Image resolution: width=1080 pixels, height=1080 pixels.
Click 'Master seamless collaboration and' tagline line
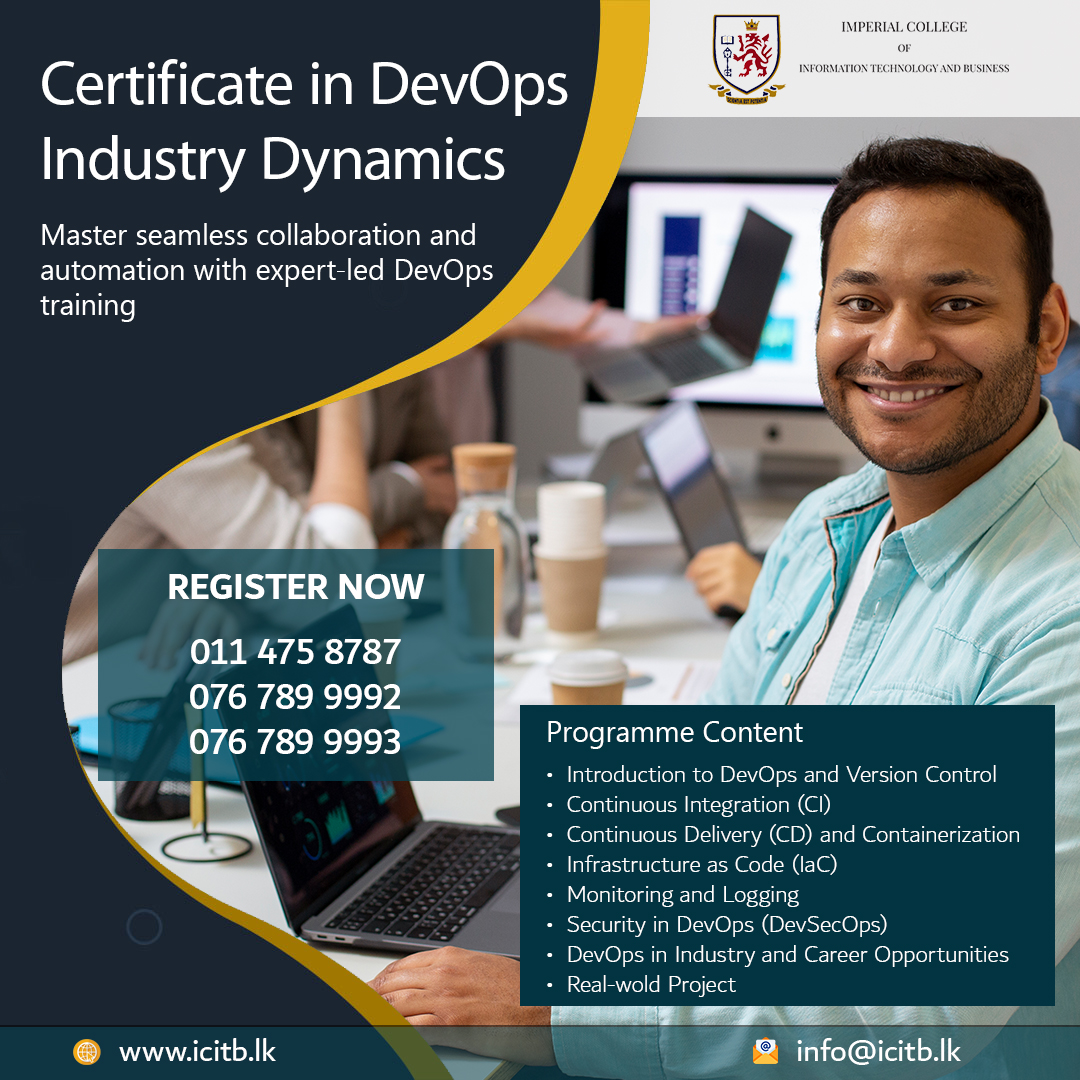click(258, 236)
